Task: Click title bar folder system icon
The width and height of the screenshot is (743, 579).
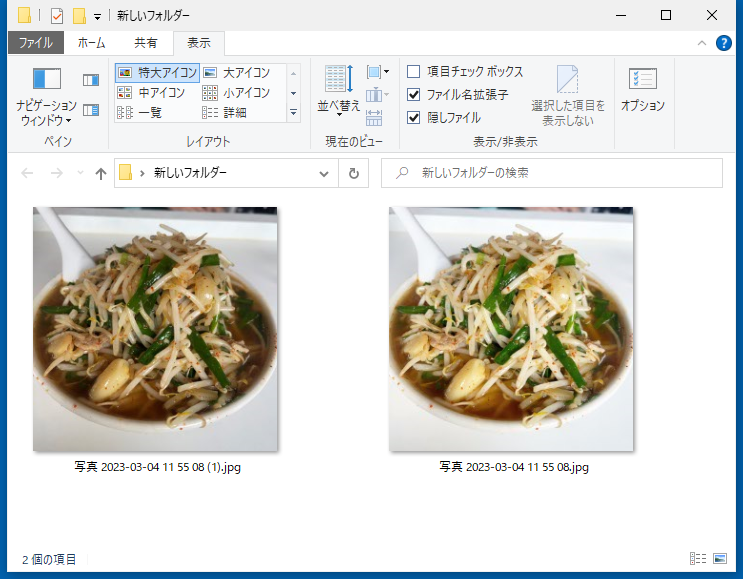Action: pos(24,16)
